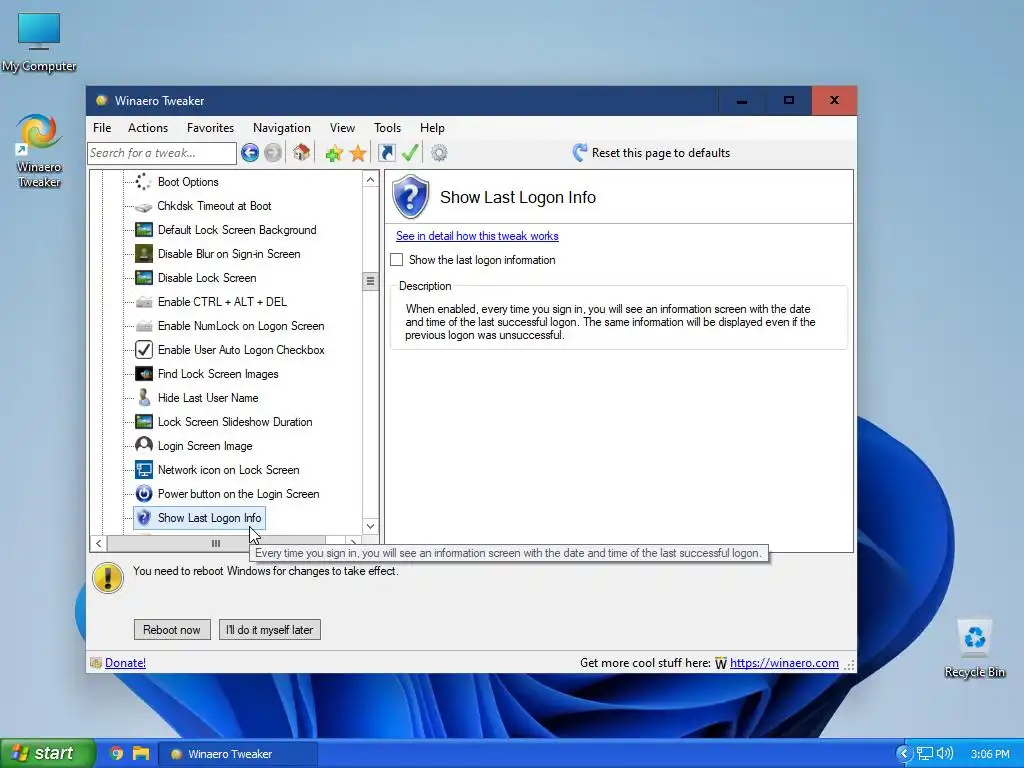This screenshot has width=1024, height=768.
Task: Open Chrome from the quick launch bar
Action: click(116, 754)
